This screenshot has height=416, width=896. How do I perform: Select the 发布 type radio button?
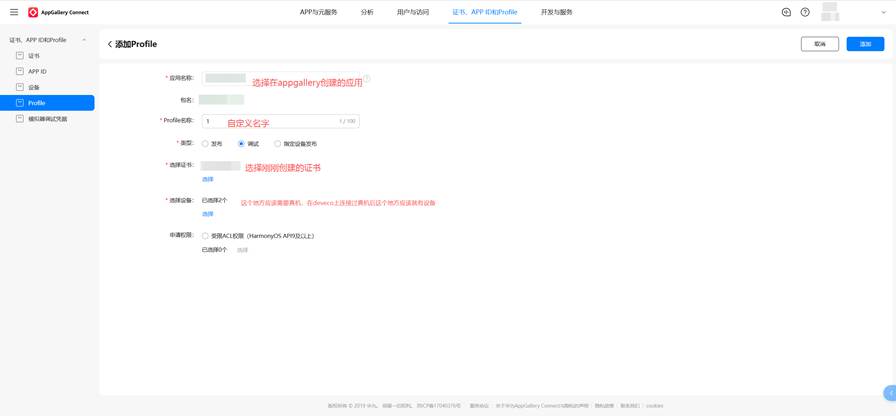[205, 144]
